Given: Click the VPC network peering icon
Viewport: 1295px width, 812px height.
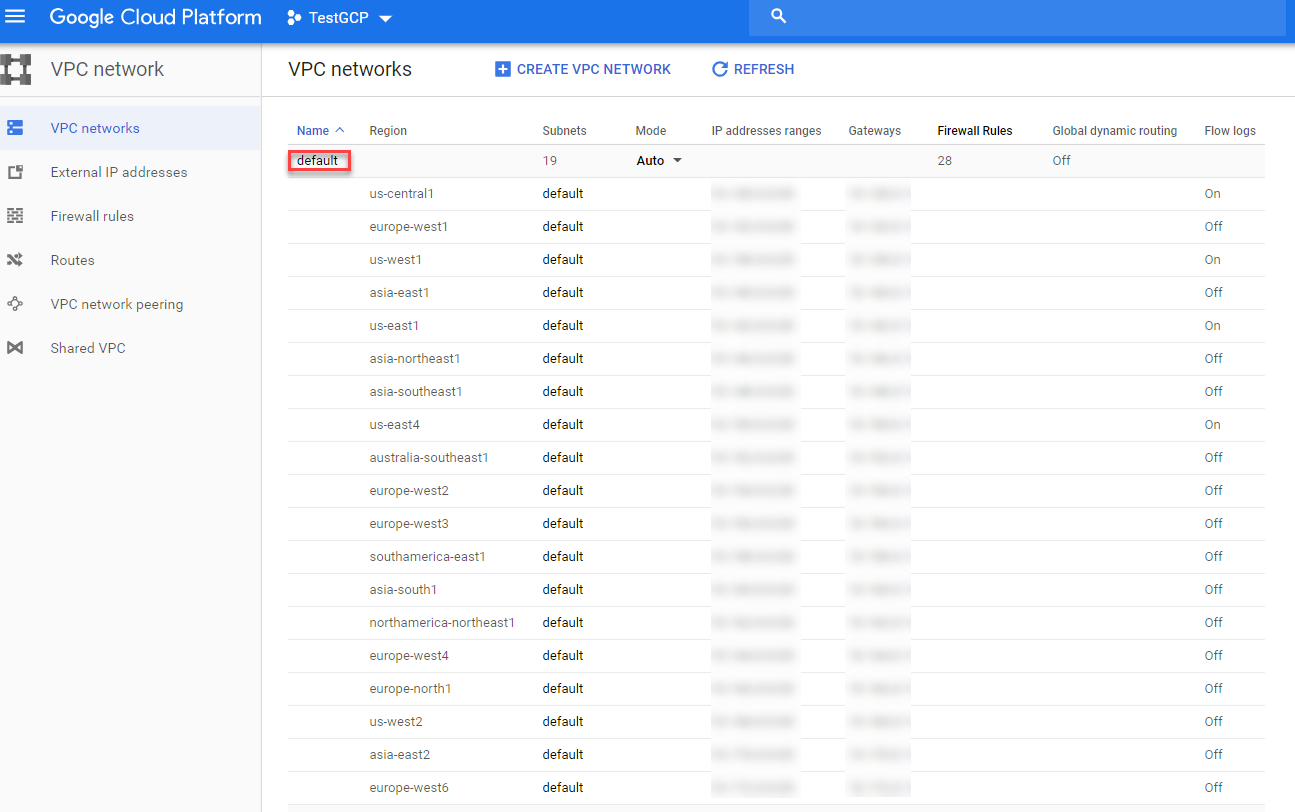Looking at the screenshot, I should [x=15, y=304].
